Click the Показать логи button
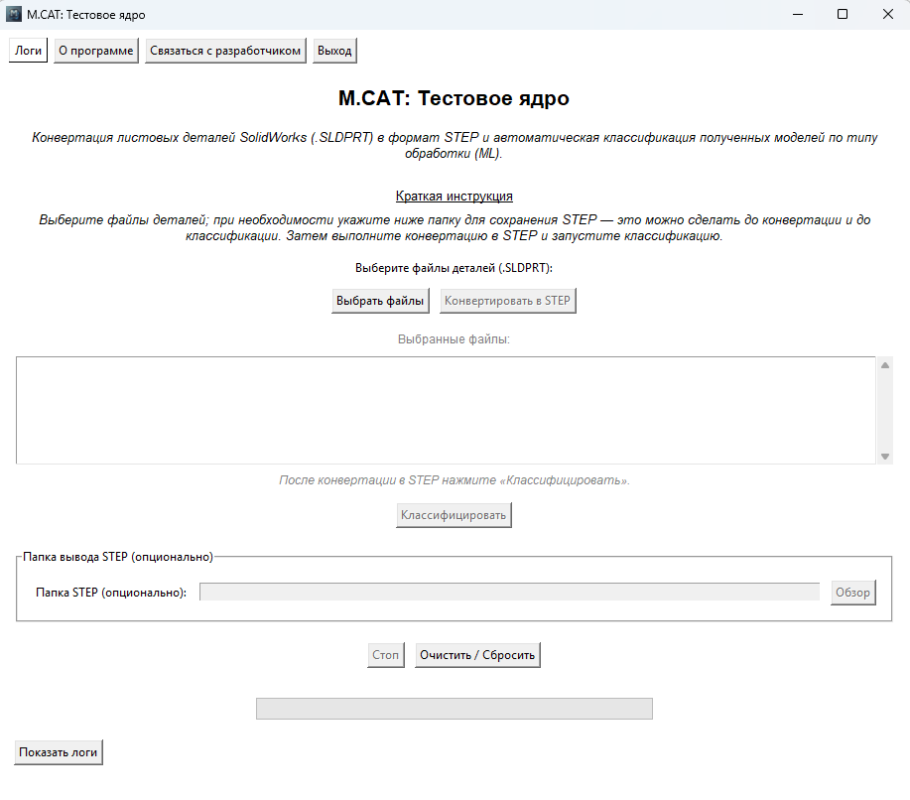 tap(58, 752)
